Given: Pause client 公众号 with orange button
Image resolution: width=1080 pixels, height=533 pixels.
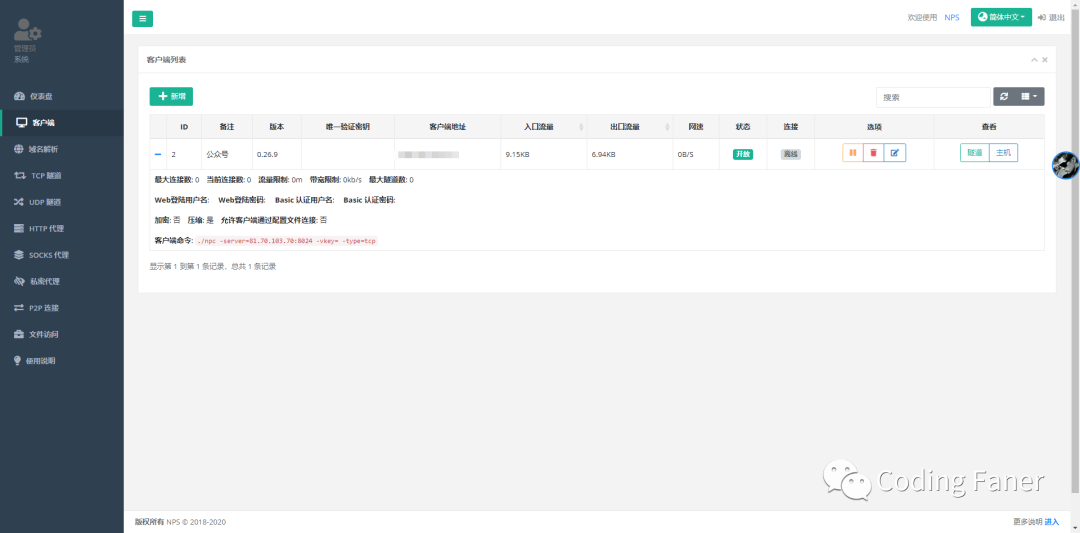Looking at the screenshot, I should pos(853,153).
